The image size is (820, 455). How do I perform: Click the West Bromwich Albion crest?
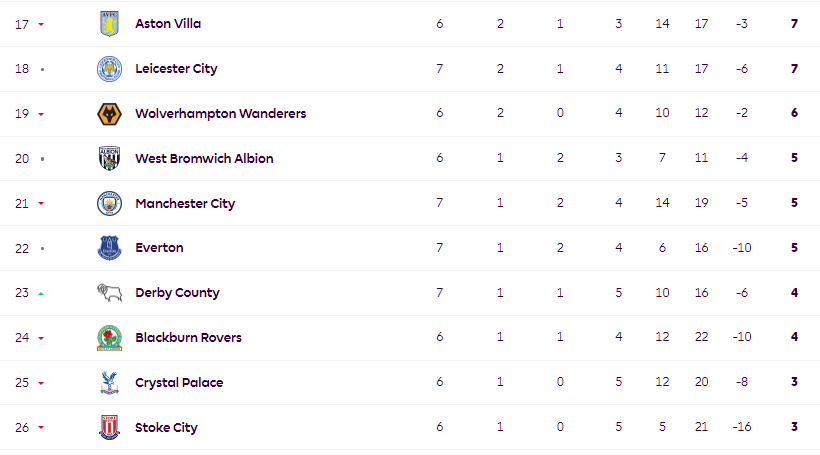pos(109,158)
